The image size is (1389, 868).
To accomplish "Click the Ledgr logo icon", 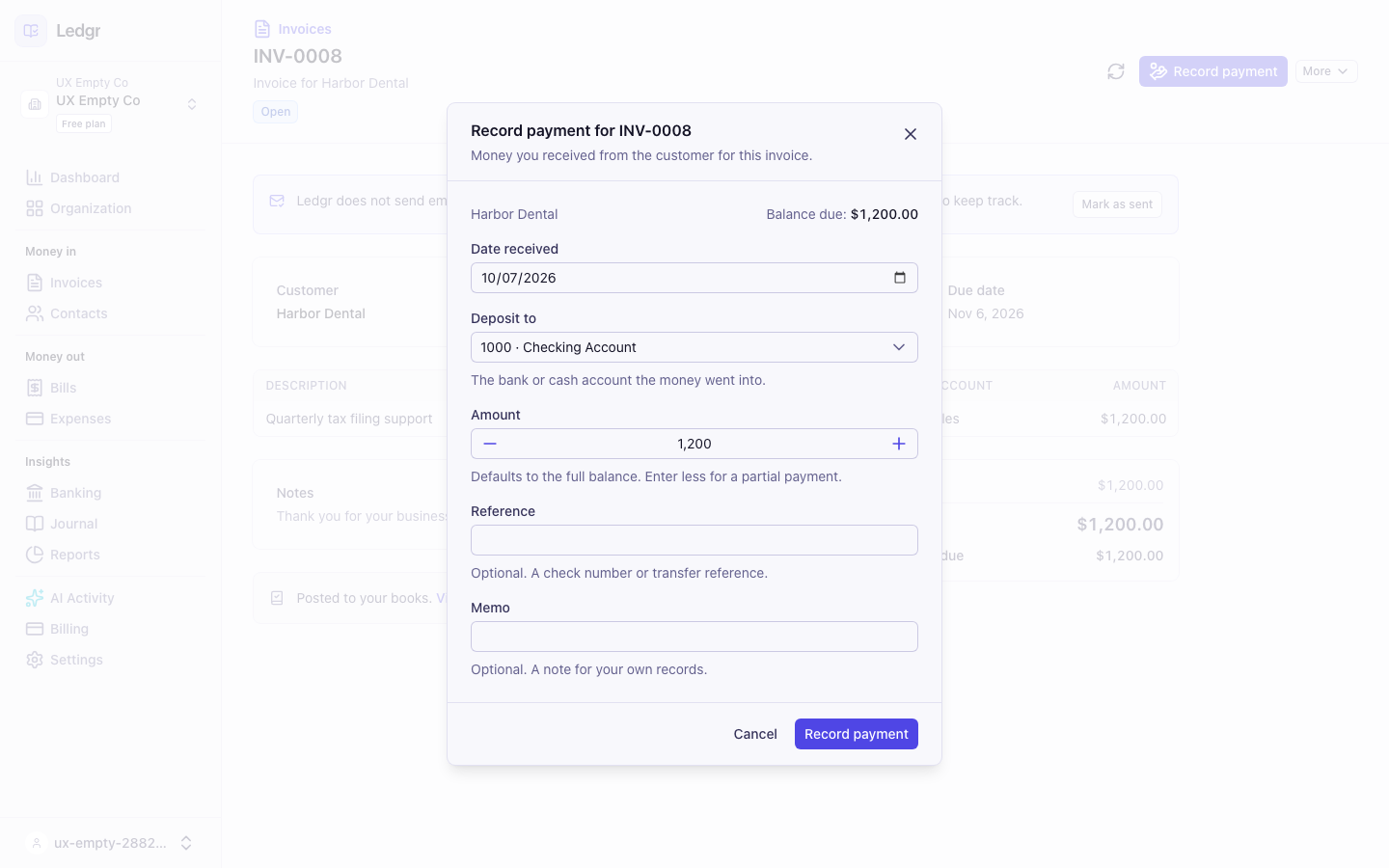I will (x=31, y=31).
